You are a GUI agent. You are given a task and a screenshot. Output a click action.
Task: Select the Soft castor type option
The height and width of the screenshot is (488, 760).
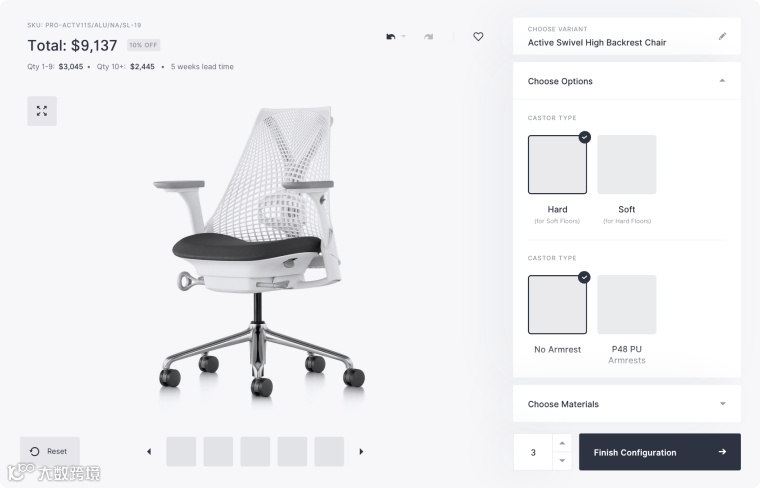[627, 165]
